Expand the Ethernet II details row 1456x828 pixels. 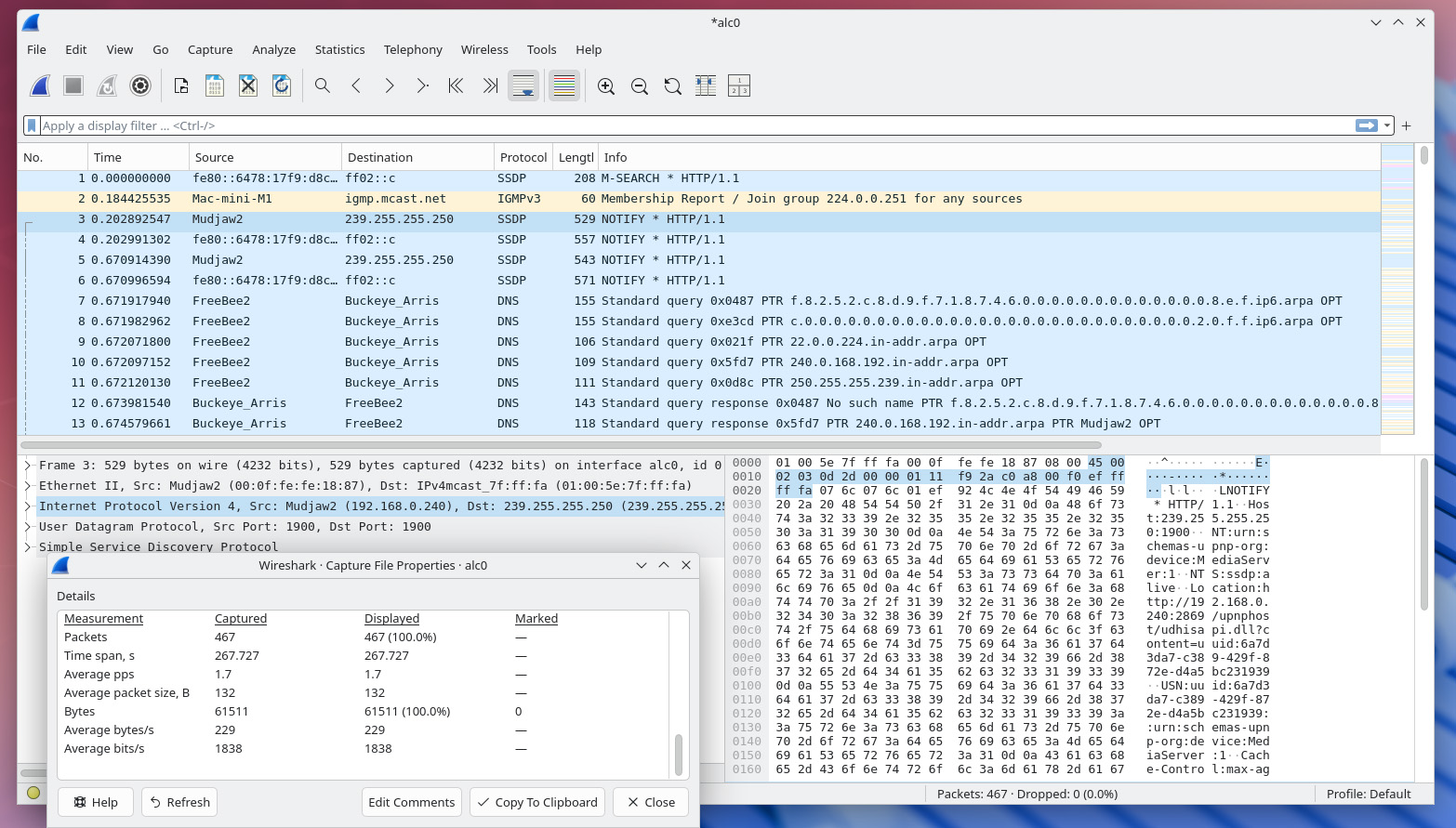[x=28, y=486]
